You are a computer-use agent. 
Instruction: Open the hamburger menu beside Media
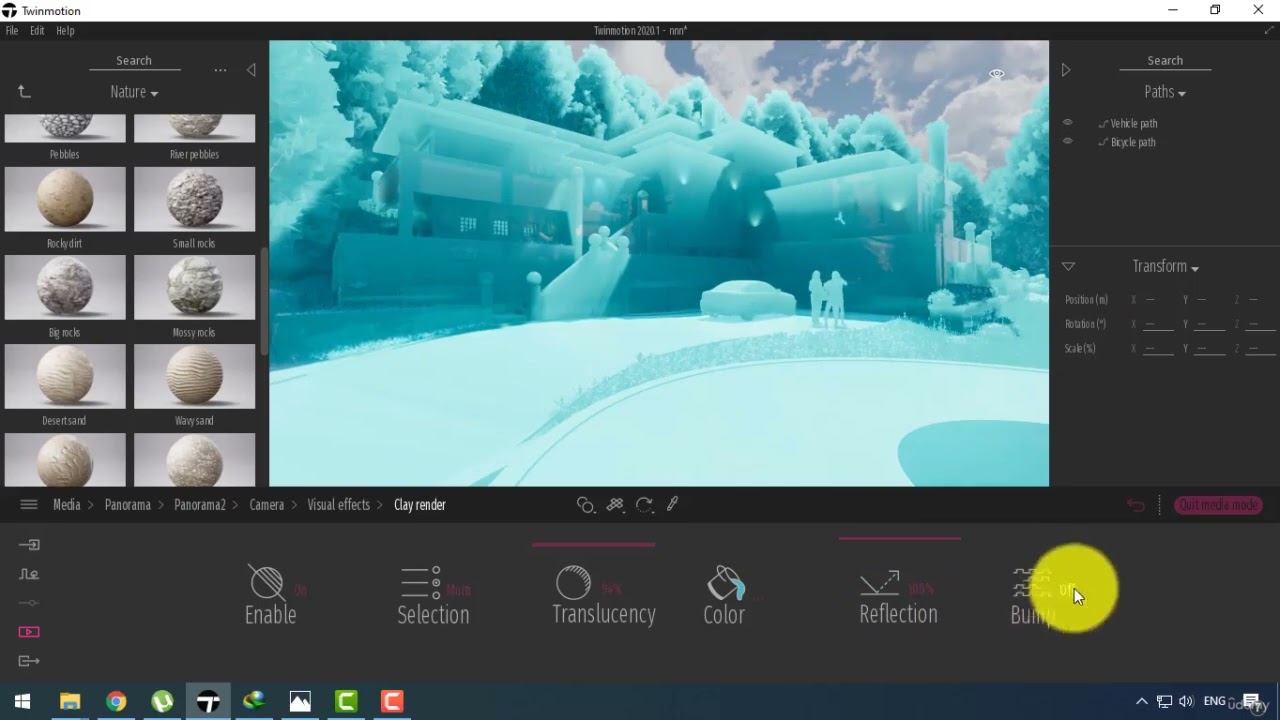pyautogui.click(x=29, y=505)
